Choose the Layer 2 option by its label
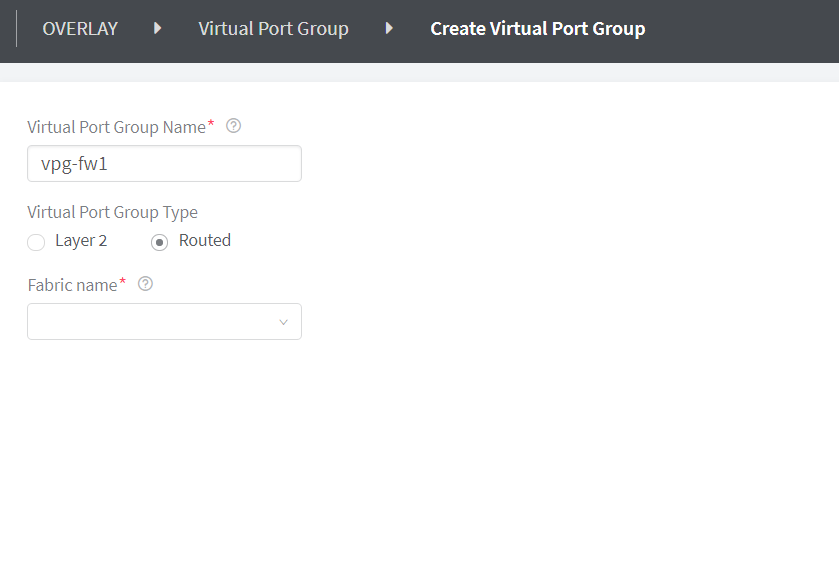This screenshot has height=573, width=839. pyautogui.click(x=81, y=241)
